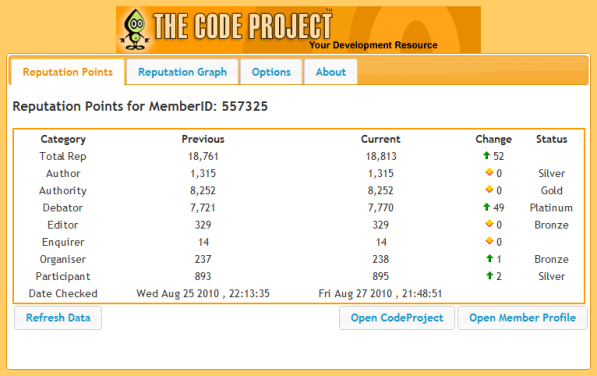The width and height of the screenshot is (597, 376).
Task: Click the green up arrow in Participant row
Action: coord(490,276)
